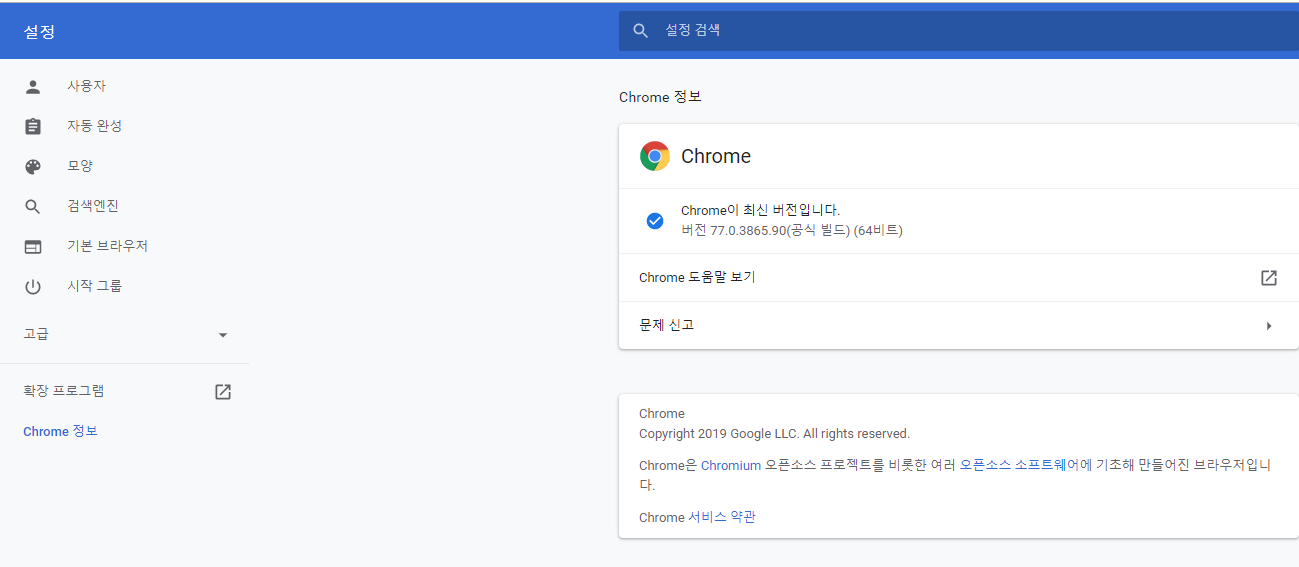Focus the 설정 검색 input field

coord(958,31)
